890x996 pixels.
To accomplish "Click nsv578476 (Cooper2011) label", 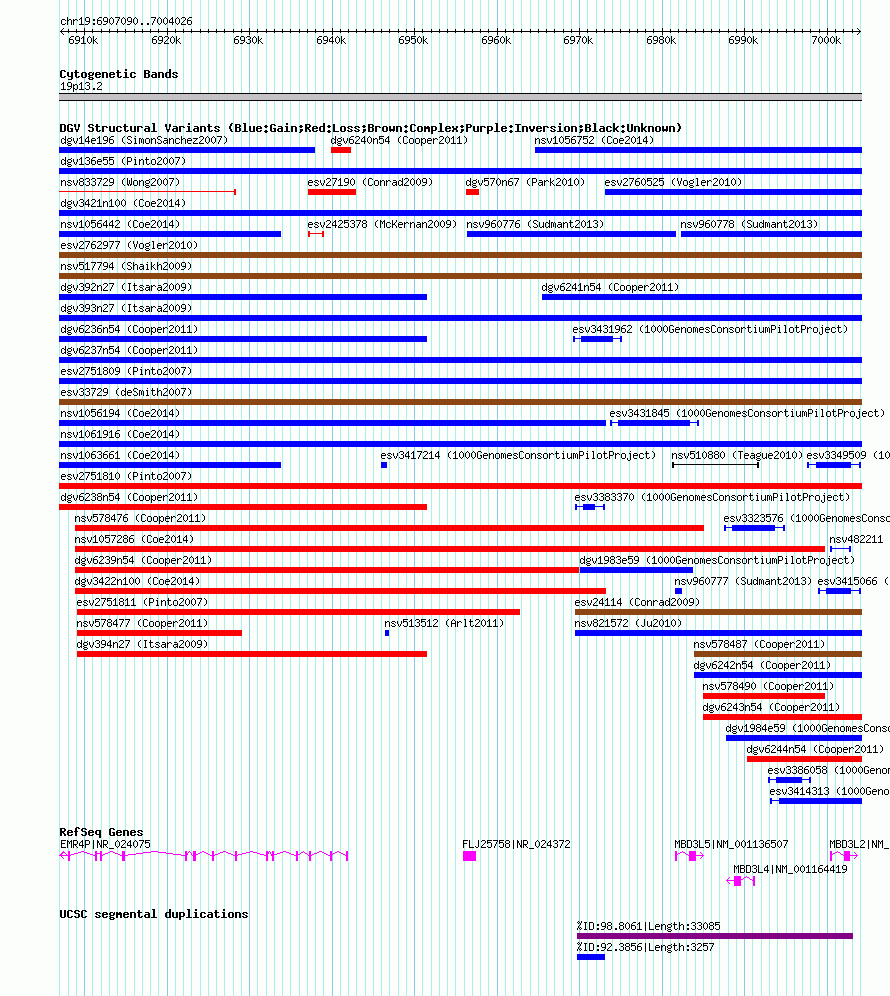I will click(x=140, y=518).
